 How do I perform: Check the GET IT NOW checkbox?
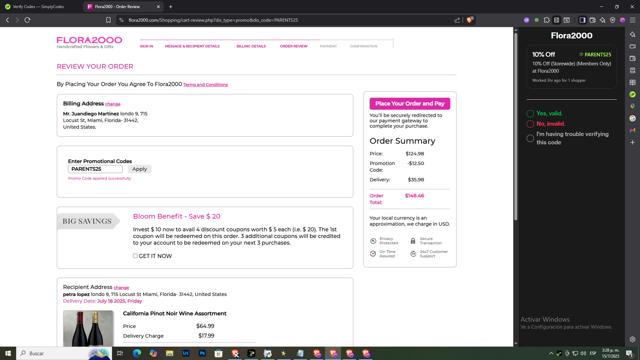pos(135,256)
